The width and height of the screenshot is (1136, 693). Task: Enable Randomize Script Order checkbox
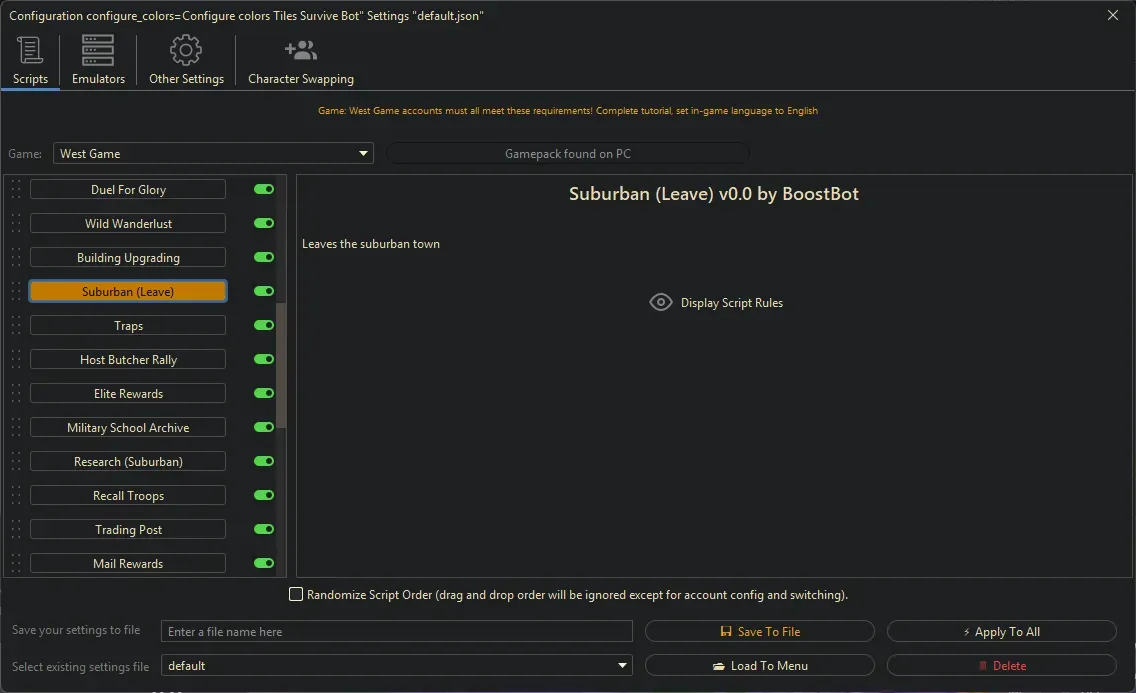click(296, 595)
